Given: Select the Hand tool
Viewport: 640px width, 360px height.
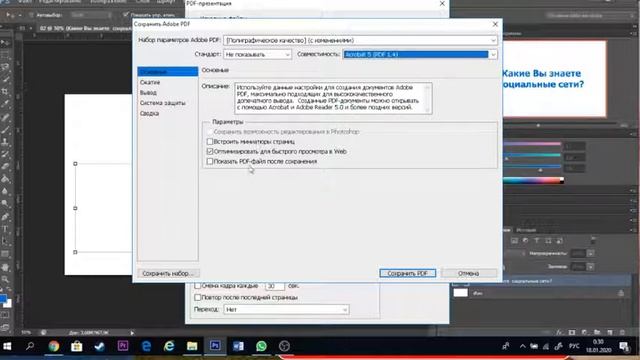Looking at the screenshot, I should pos(5,268).
